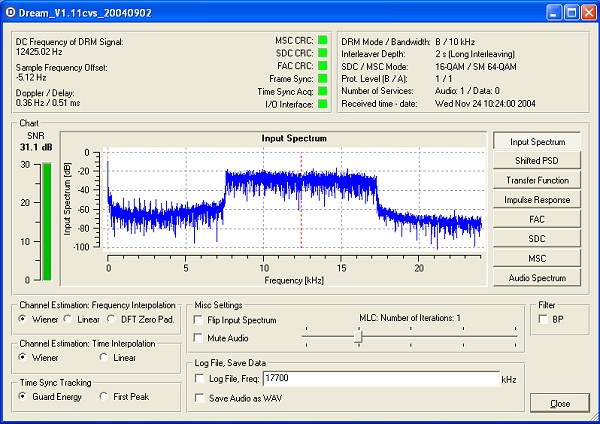Click the I/O Interface status indicator

pos(323,103)
